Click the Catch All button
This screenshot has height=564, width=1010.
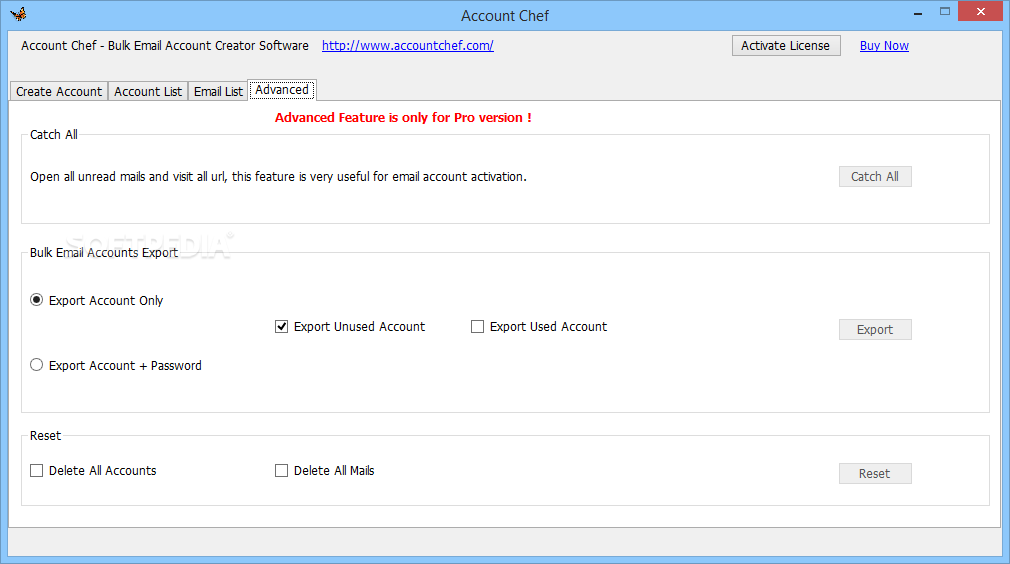click(x=875, y=176)
